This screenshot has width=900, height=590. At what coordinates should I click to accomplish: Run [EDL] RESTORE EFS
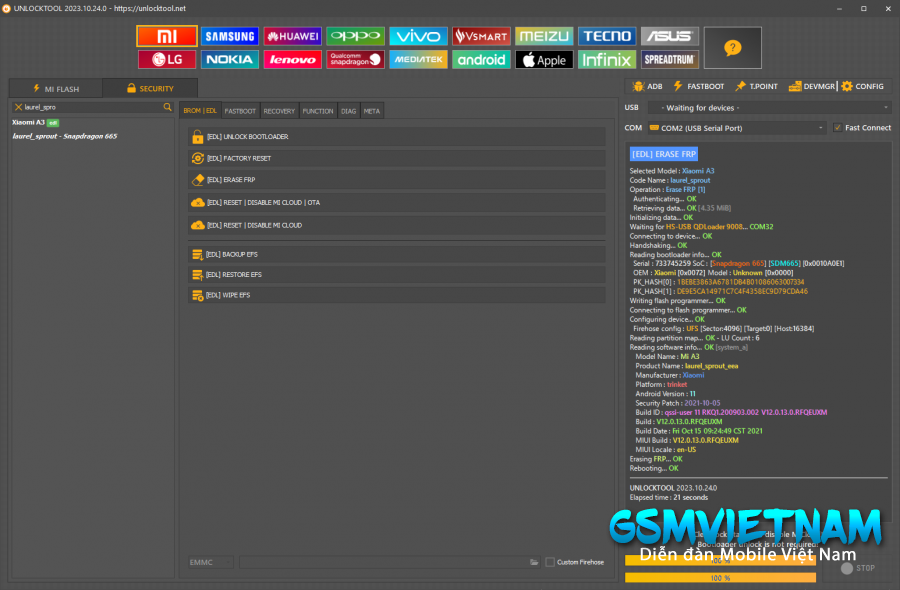click(397, 274)
